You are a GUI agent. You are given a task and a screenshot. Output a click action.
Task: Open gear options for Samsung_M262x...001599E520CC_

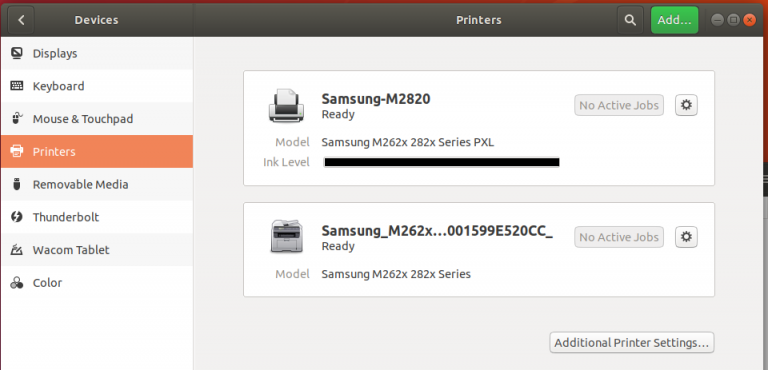tap(686, 237)
